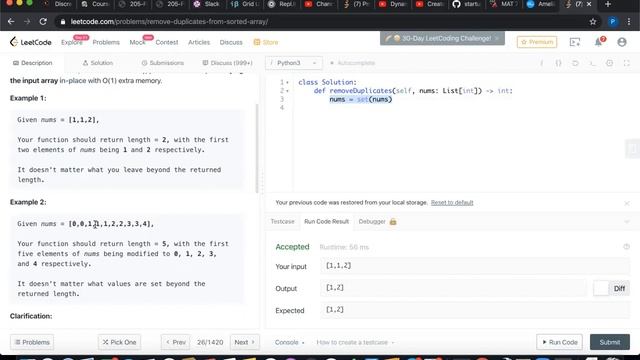The height and width of the screenshot is (360, 640).
Task: Click the reset code icon
Action: pos(576,63)
